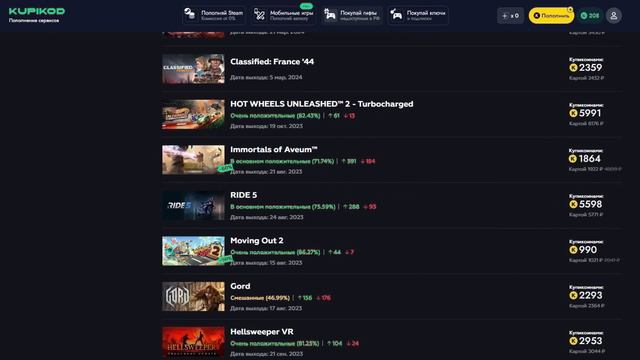
Task: Click the Gord release date 17 Aug 2023
Action: point(266,309)
